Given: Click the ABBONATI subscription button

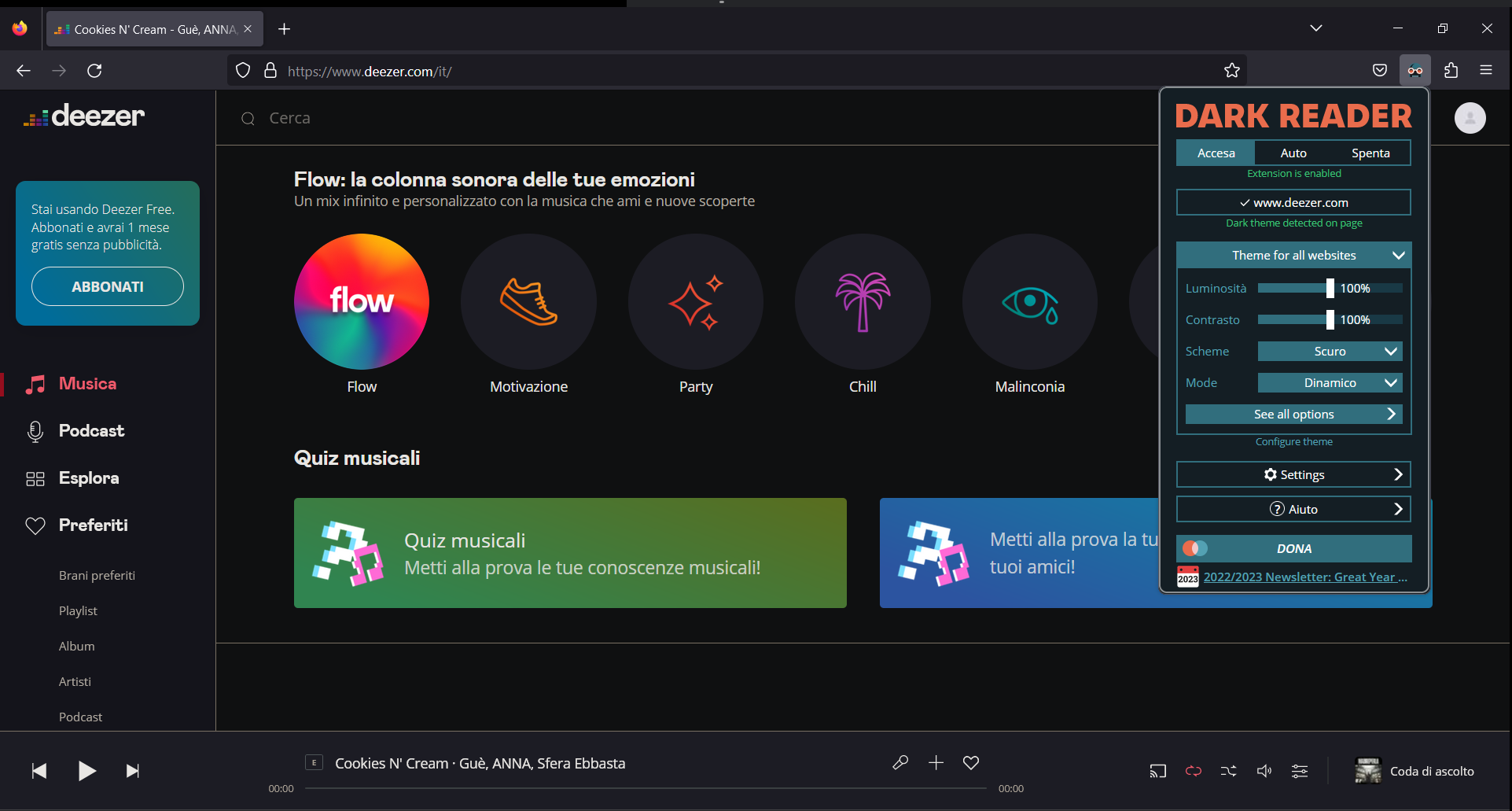Looking at the screenshot, I should click(107, 286).
